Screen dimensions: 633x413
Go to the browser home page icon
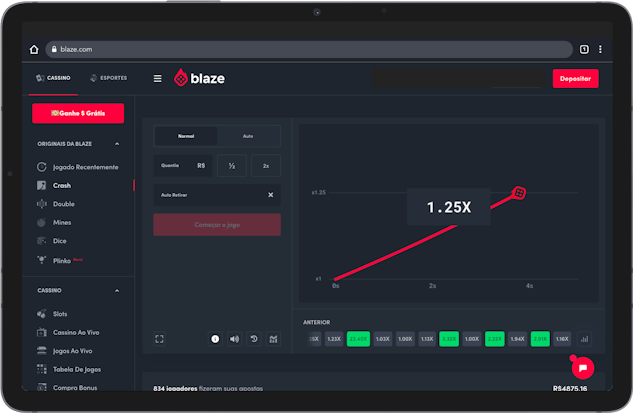click(34, 49)
